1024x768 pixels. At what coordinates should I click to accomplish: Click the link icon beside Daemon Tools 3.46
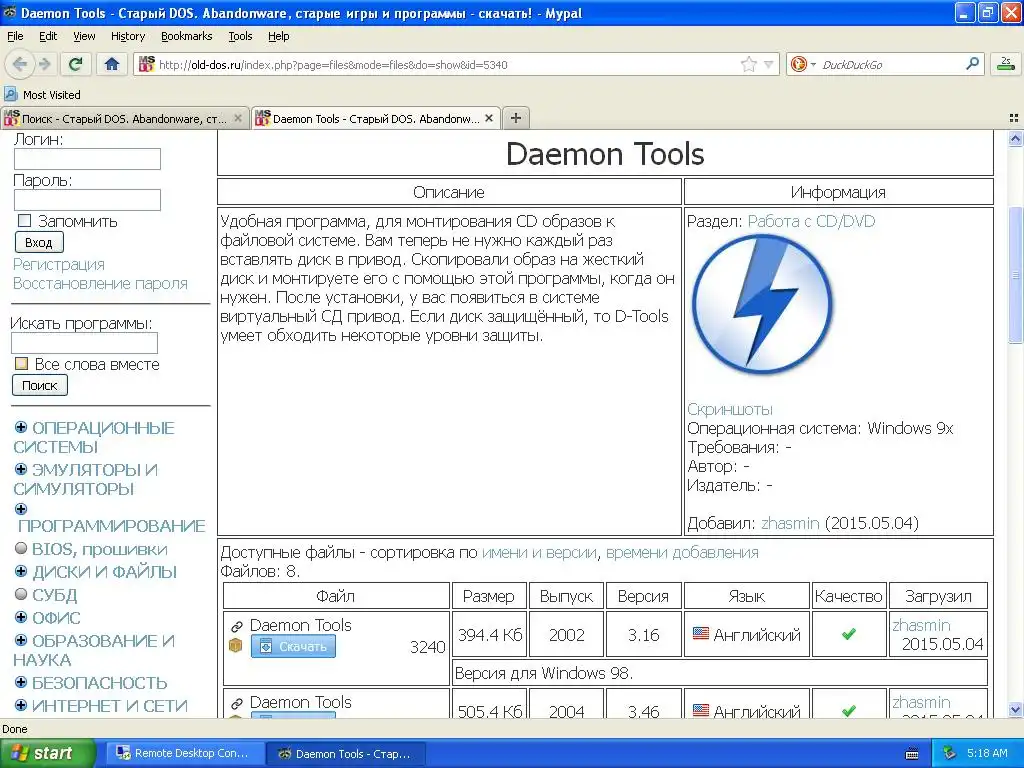coord(237,703)
